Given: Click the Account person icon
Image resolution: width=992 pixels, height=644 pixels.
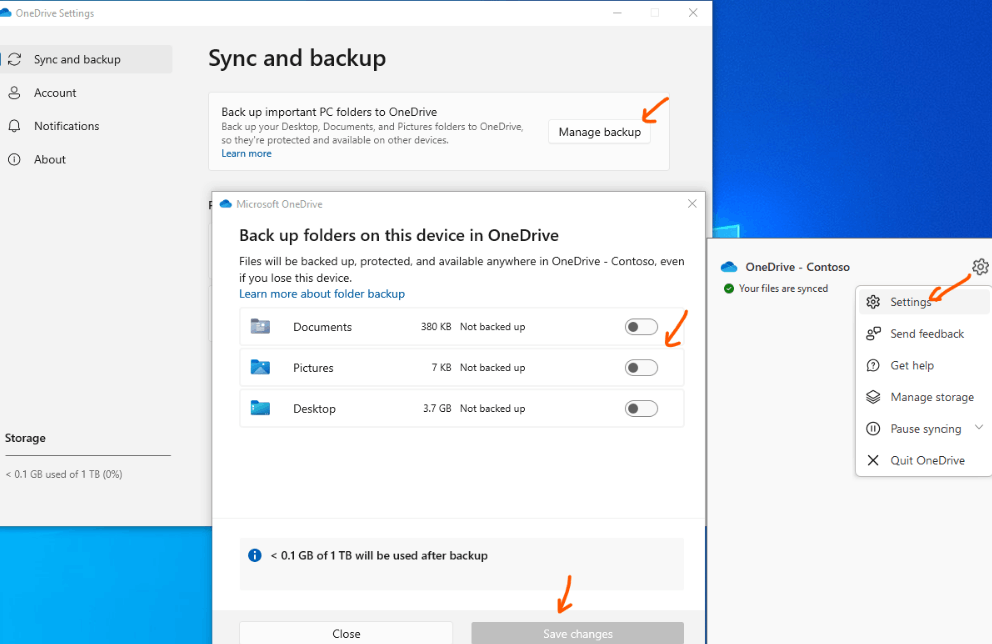Looking at the screenshot, I should (14, 93).
